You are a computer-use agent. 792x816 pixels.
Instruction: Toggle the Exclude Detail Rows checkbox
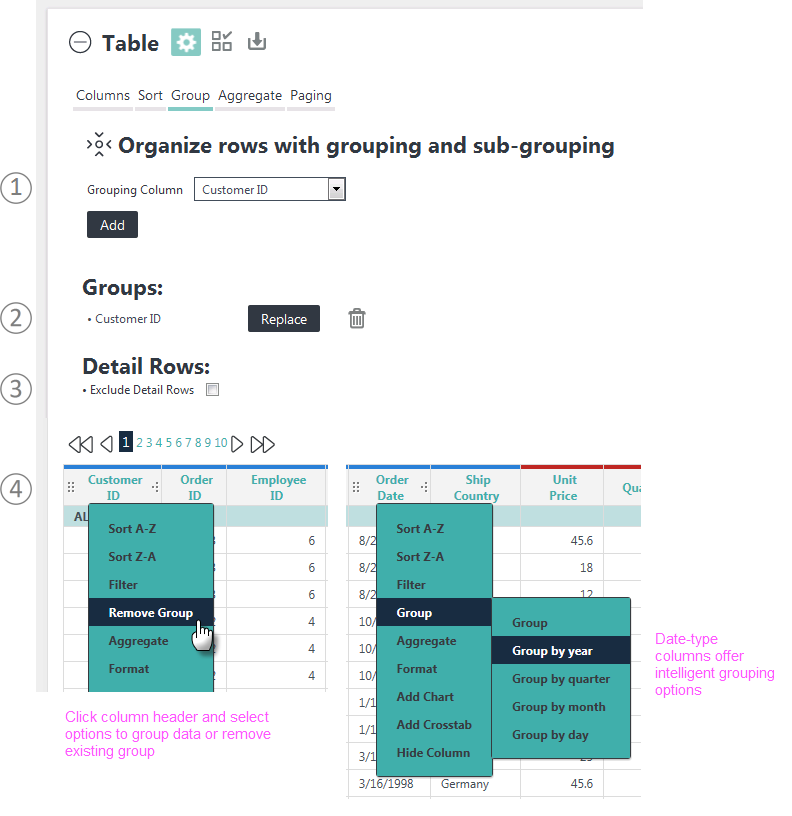pos(212,389)
